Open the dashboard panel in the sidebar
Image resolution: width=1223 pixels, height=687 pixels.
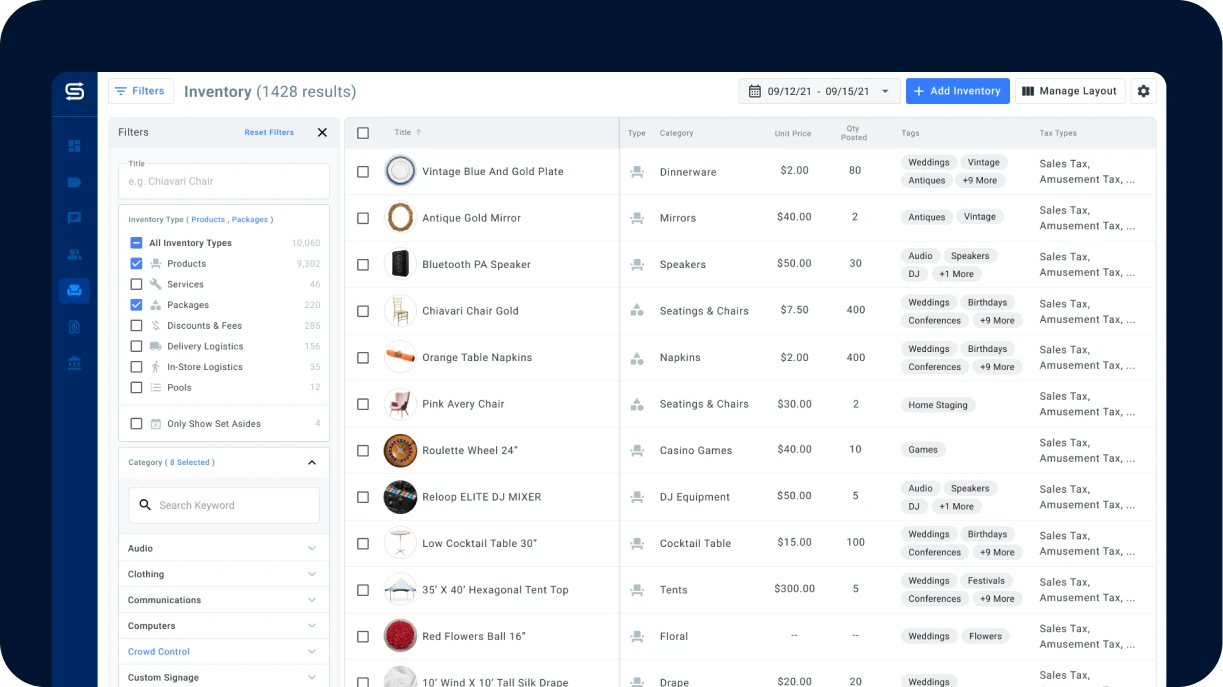(75, 145)
